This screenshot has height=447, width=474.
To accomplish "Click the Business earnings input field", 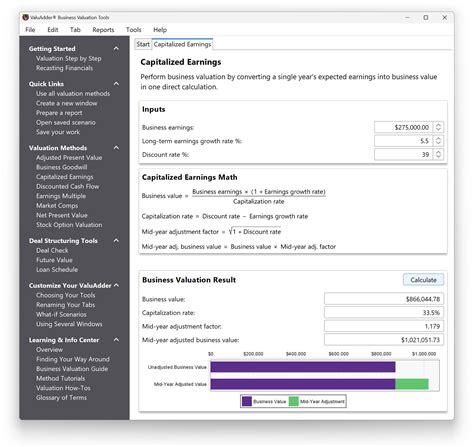I will [403, 127].
